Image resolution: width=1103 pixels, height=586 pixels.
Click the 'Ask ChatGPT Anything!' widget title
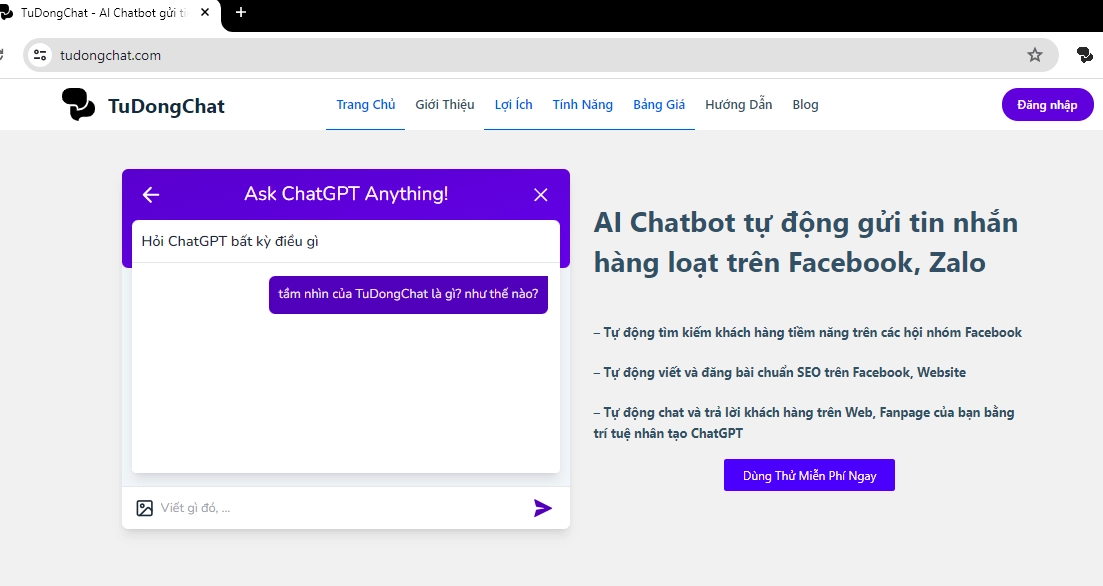[346, 194]
